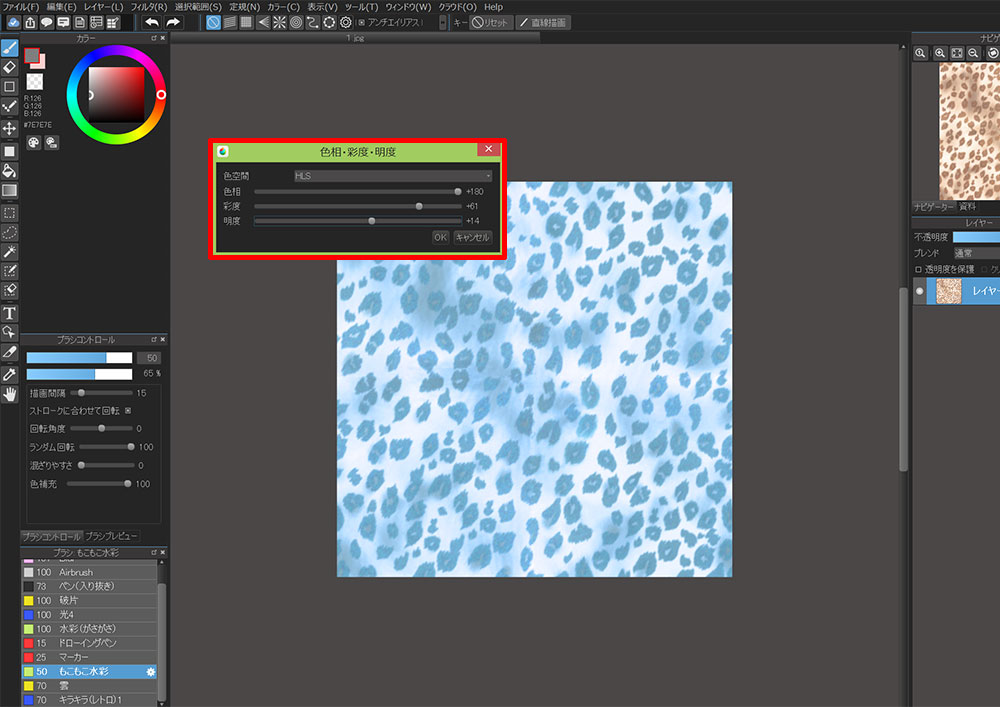Open the フィルタ(R) menu
The height and width of the screenshot is (707, 1000).
coord(148,7)
